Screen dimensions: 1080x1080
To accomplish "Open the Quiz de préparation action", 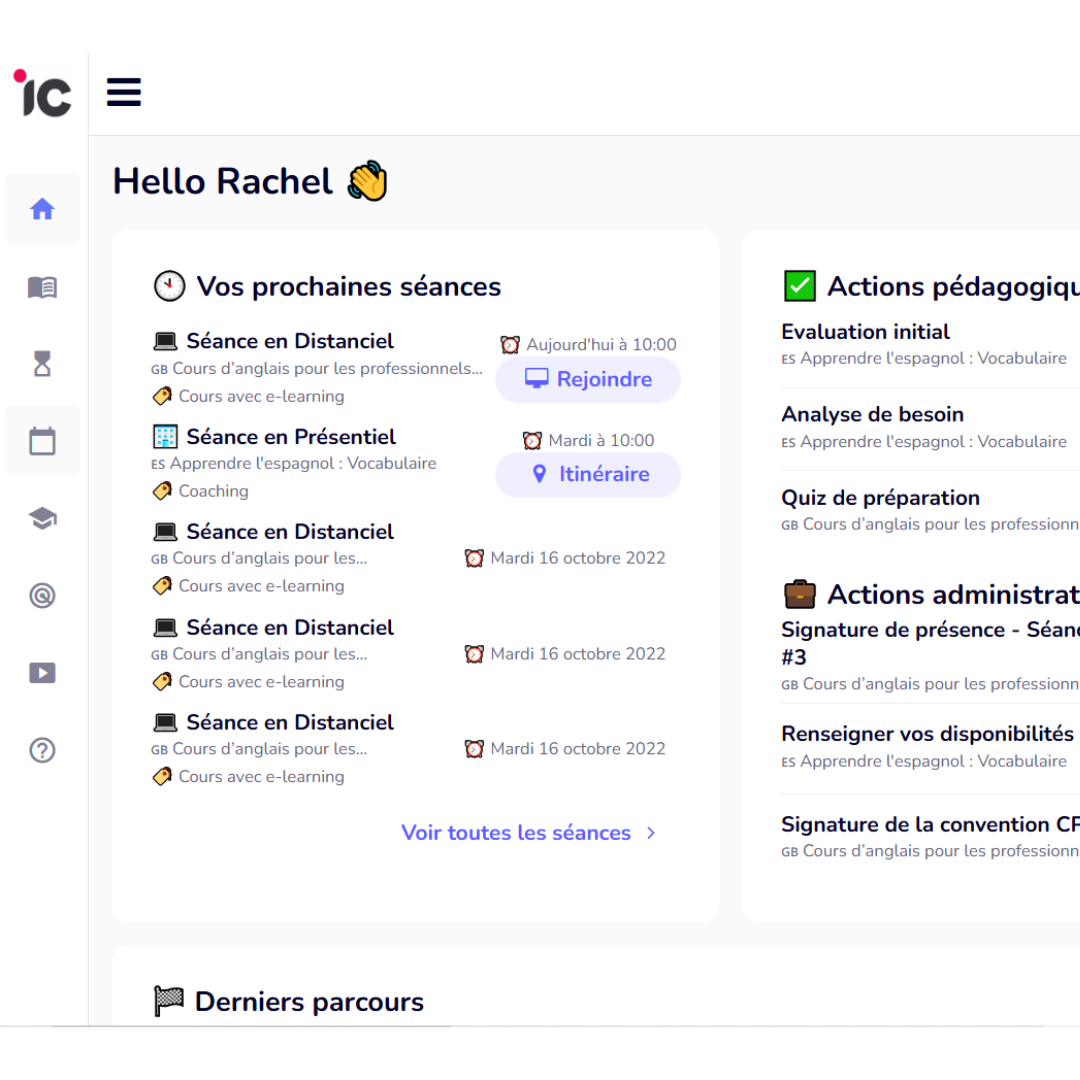I will 880,498.
